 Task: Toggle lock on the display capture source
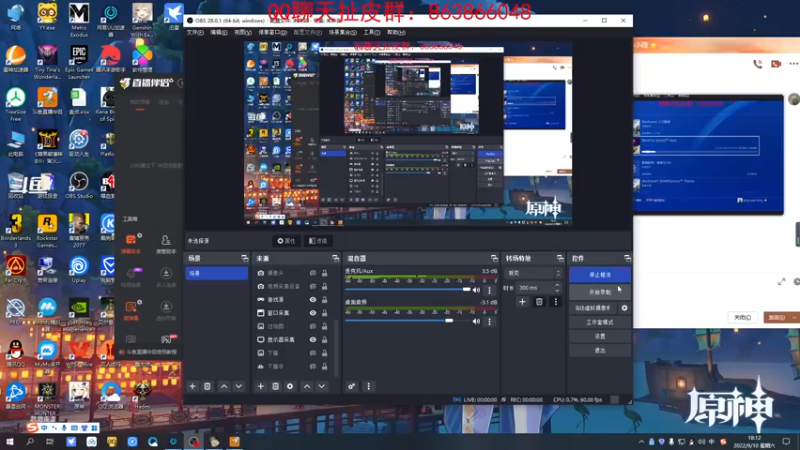[x=324, y=339]
